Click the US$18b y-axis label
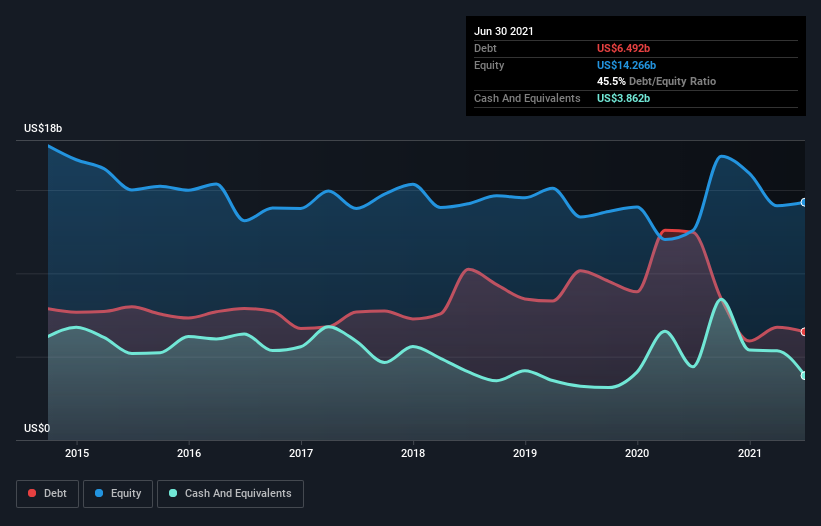Image resolution: width=821 pixels, height=526 pixels. coord(43,128)
